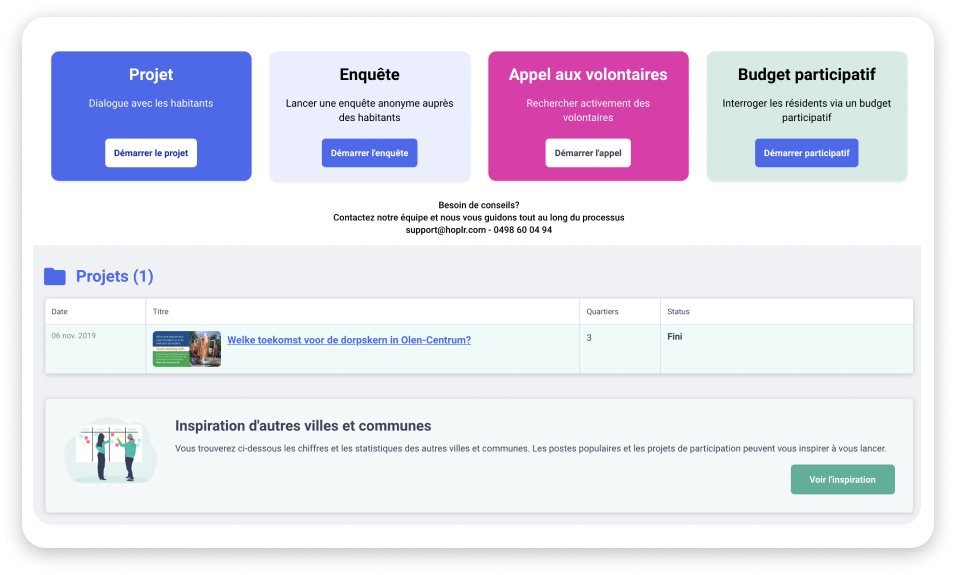Select the 'Enquête' card heading
956x575 pixels.
(369, 75)
